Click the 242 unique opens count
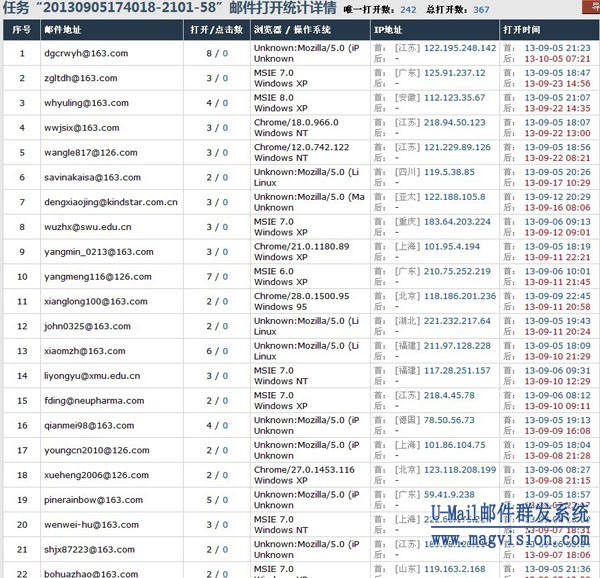This screenshot has height=578, width=600. [x=408, y=10]
